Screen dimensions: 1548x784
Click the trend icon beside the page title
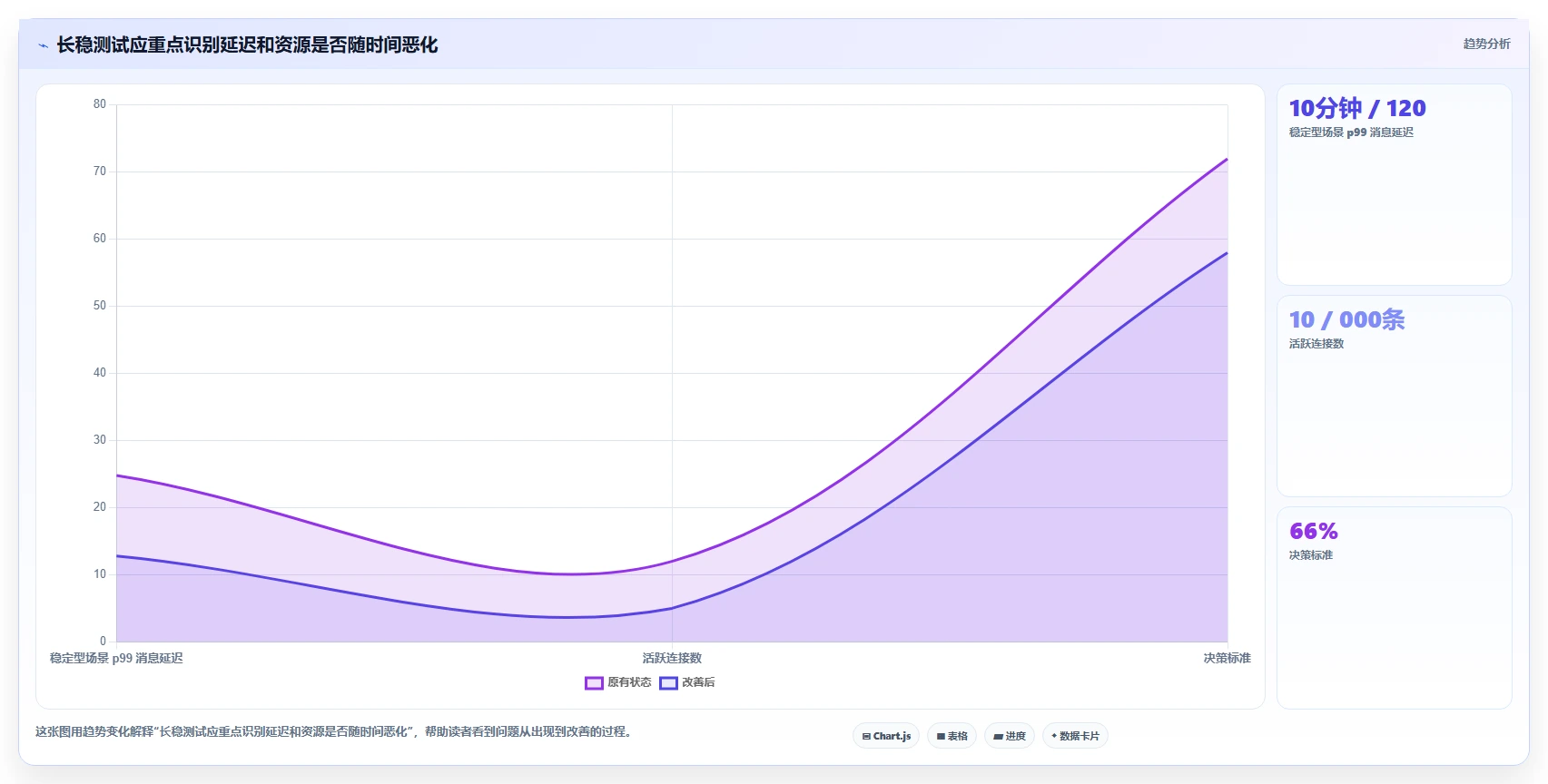coord(43,45)
